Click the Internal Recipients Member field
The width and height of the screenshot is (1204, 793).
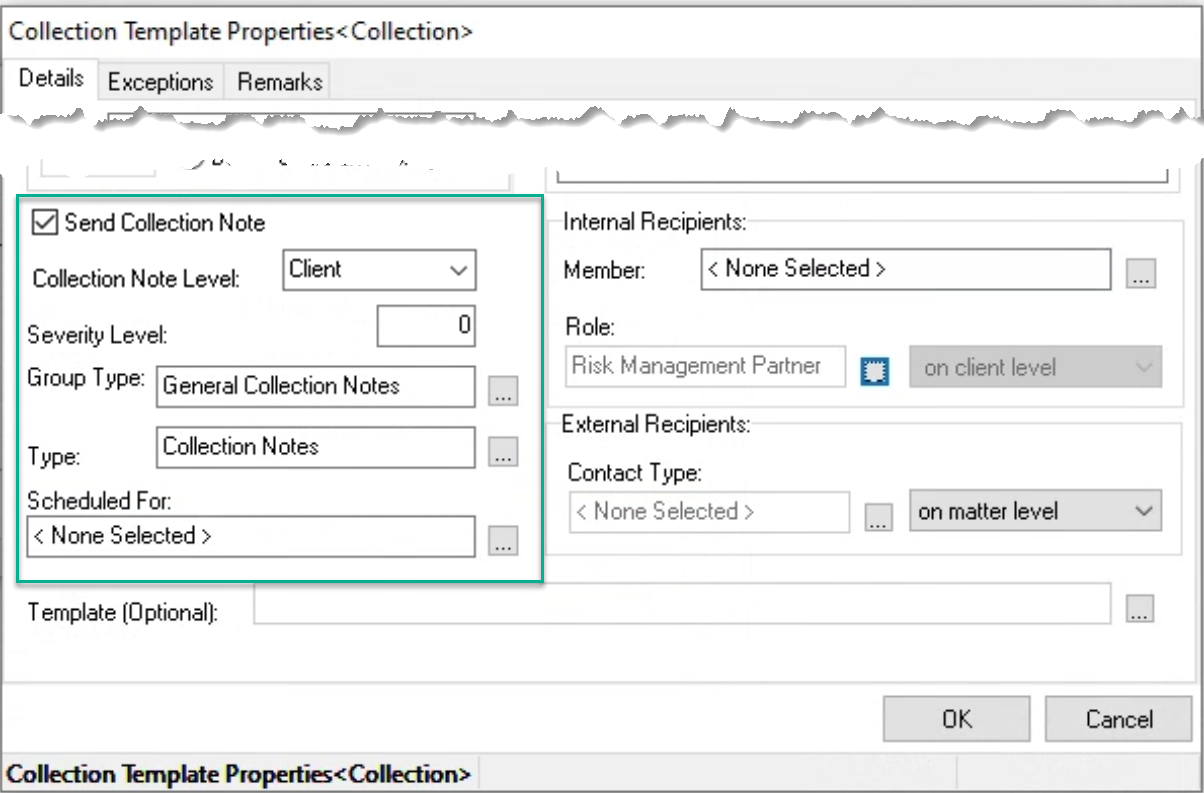(906, 269)
